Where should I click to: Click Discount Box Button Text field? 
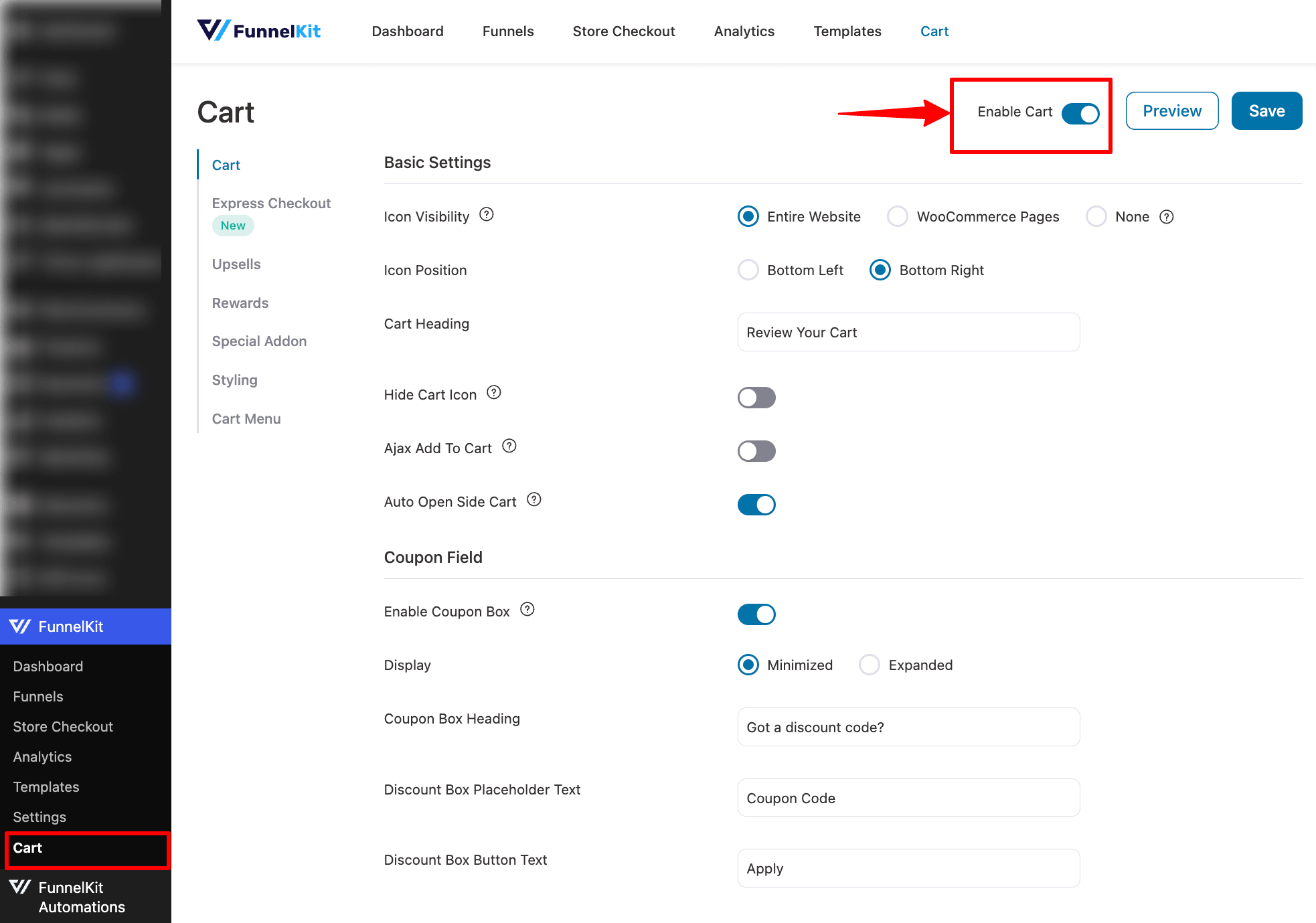908,868
